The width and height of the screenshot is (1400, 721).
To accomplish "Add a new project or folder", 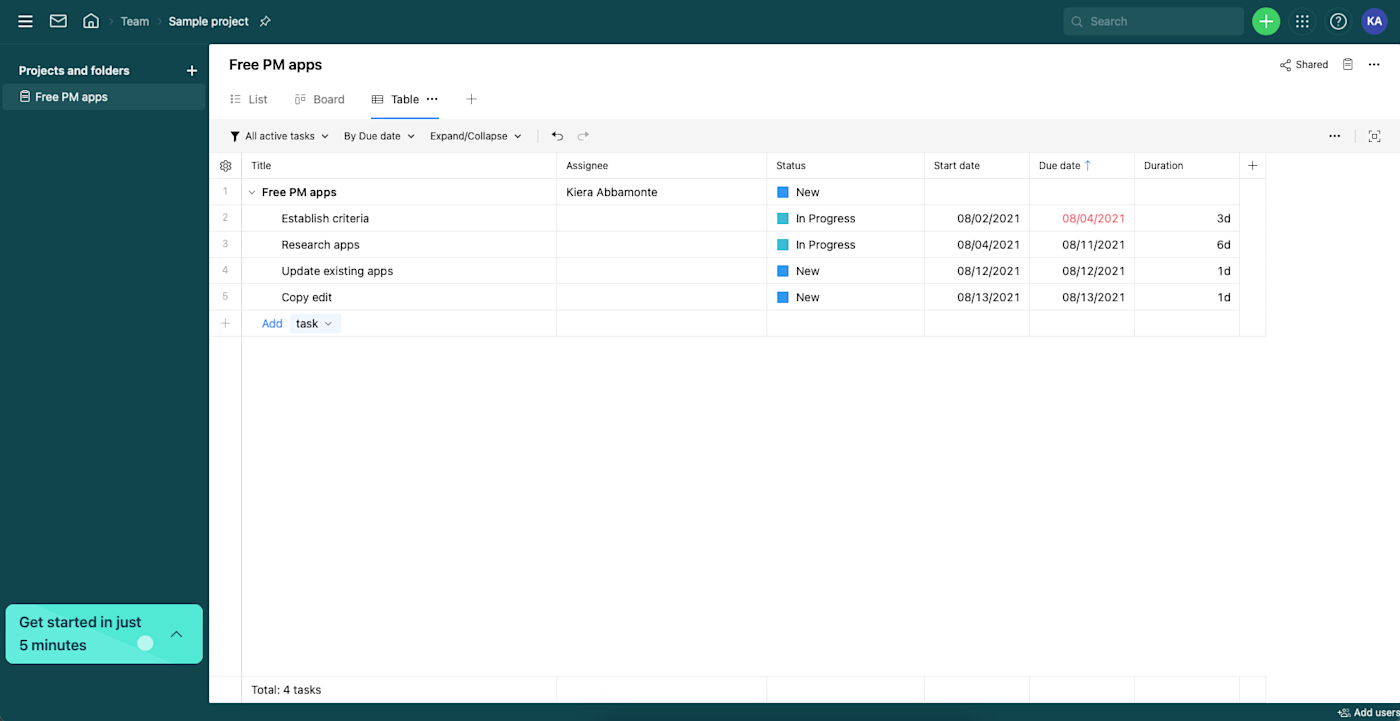I will click(x=192, y=71).
